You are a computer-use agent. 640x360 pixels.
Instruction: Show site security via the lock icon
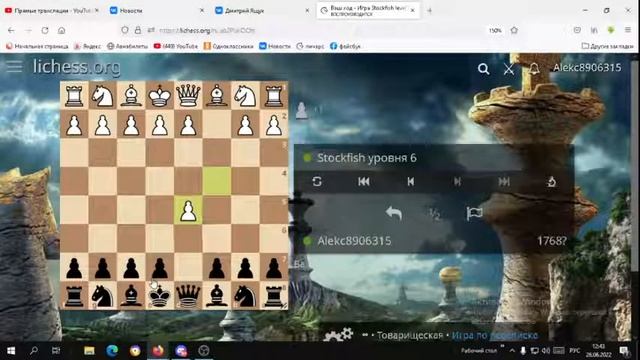click(138, 30)
